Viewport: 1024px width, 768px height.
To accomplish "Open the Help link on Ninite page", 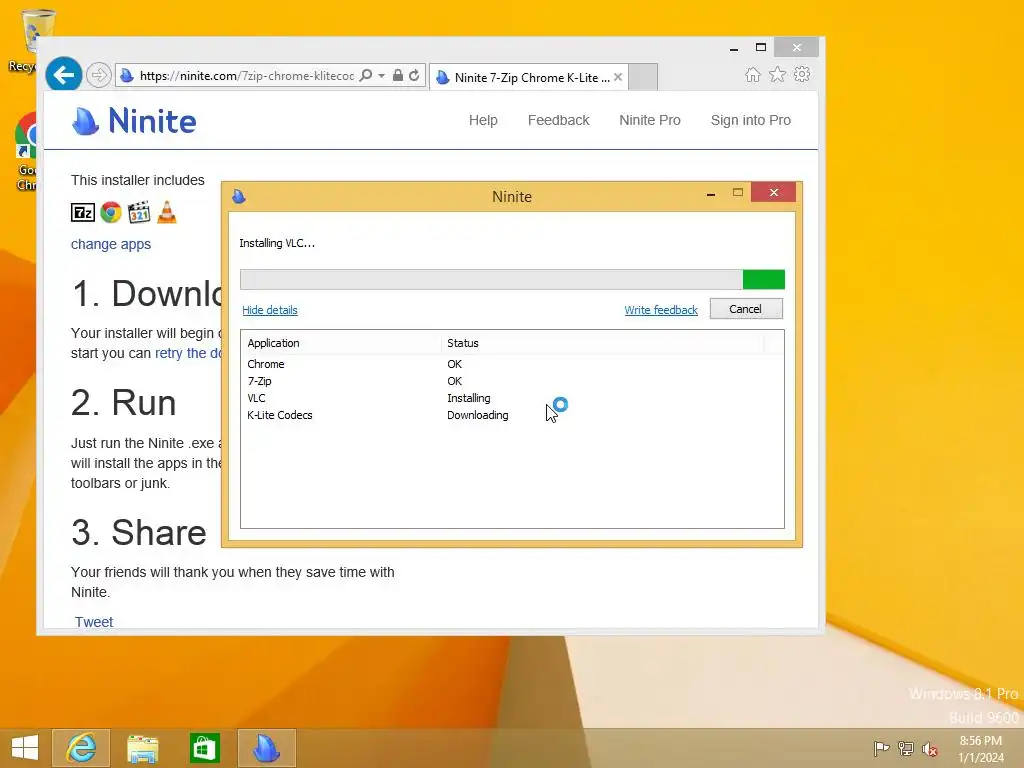I will pyautogui.click(x=483, y=120).
